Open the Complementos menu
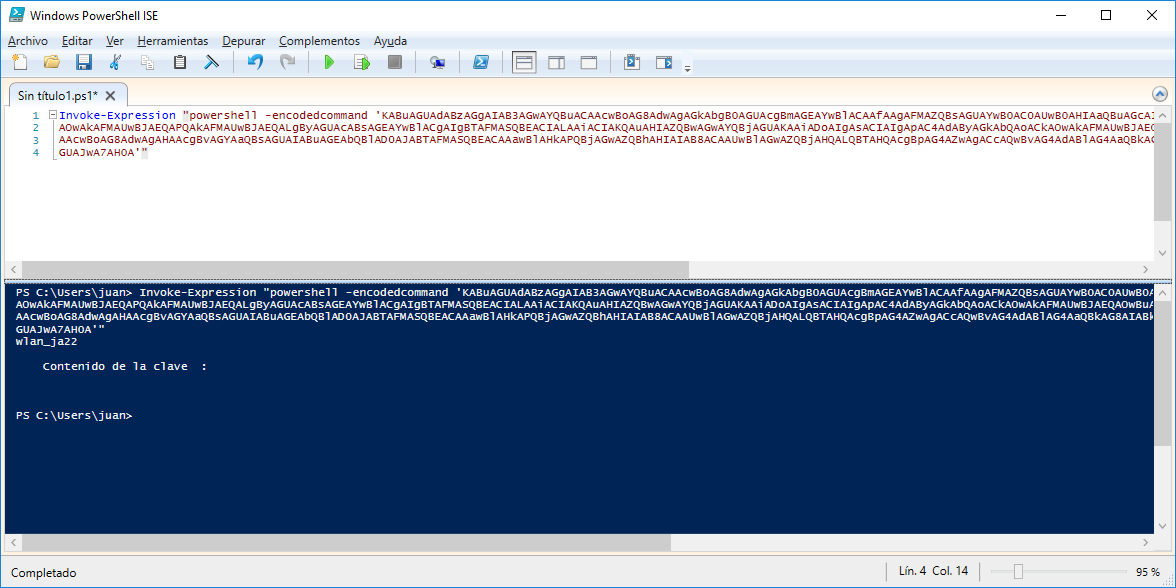The image size is (1176, 588). 320,41
